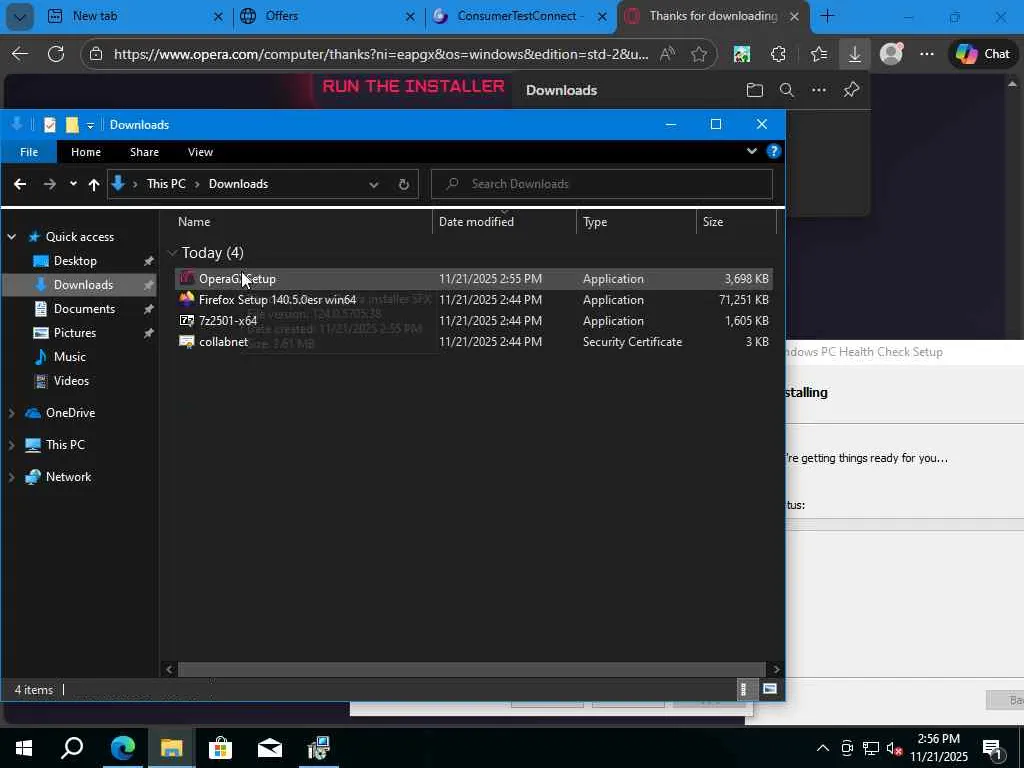Open Music in Quick access
Image resolution: width=1024 pixels, height=768 pixels.
coord(70,357)
